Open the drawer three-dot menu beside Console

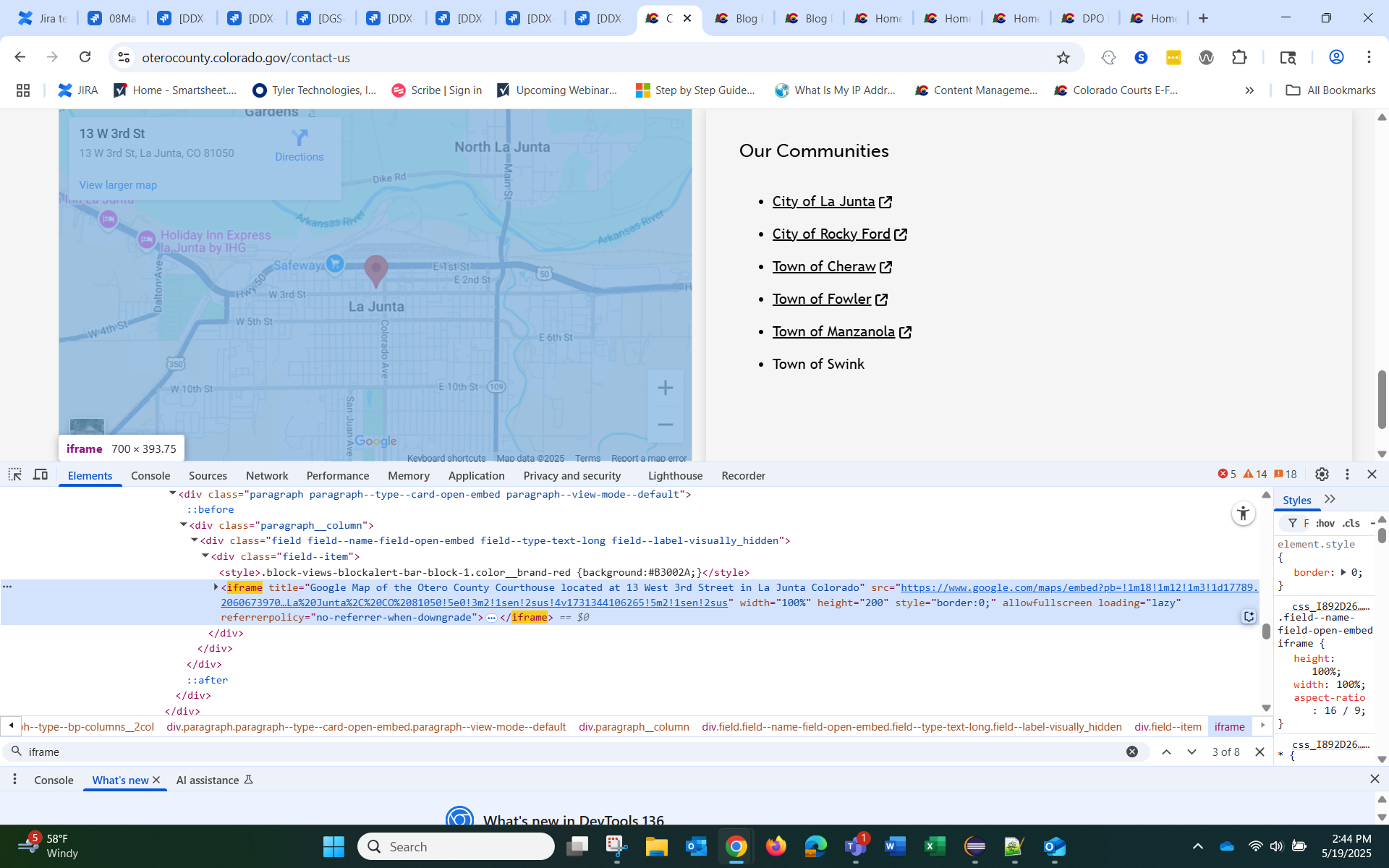tap(14, 779)
